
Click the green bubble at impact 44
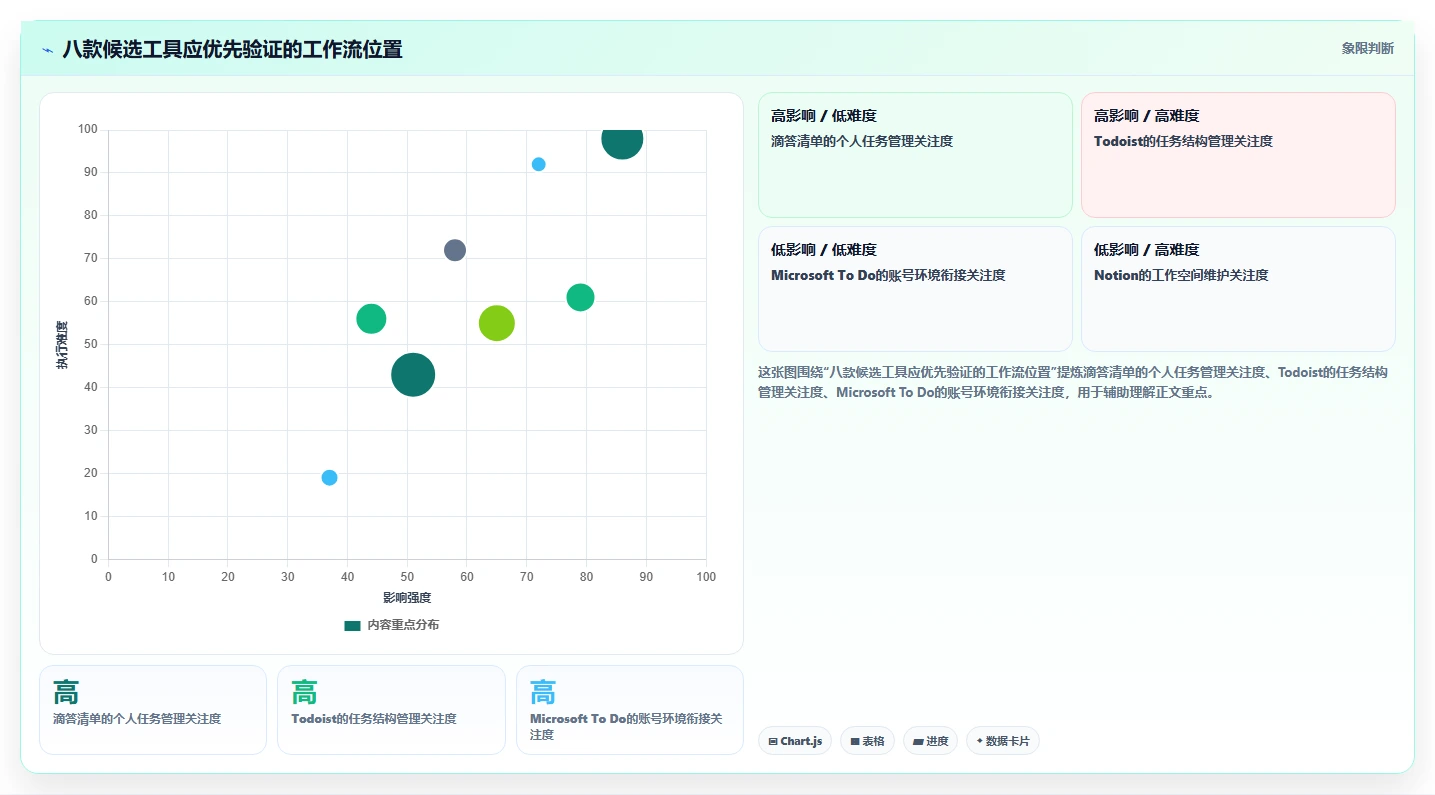click(x=371, y=319)
